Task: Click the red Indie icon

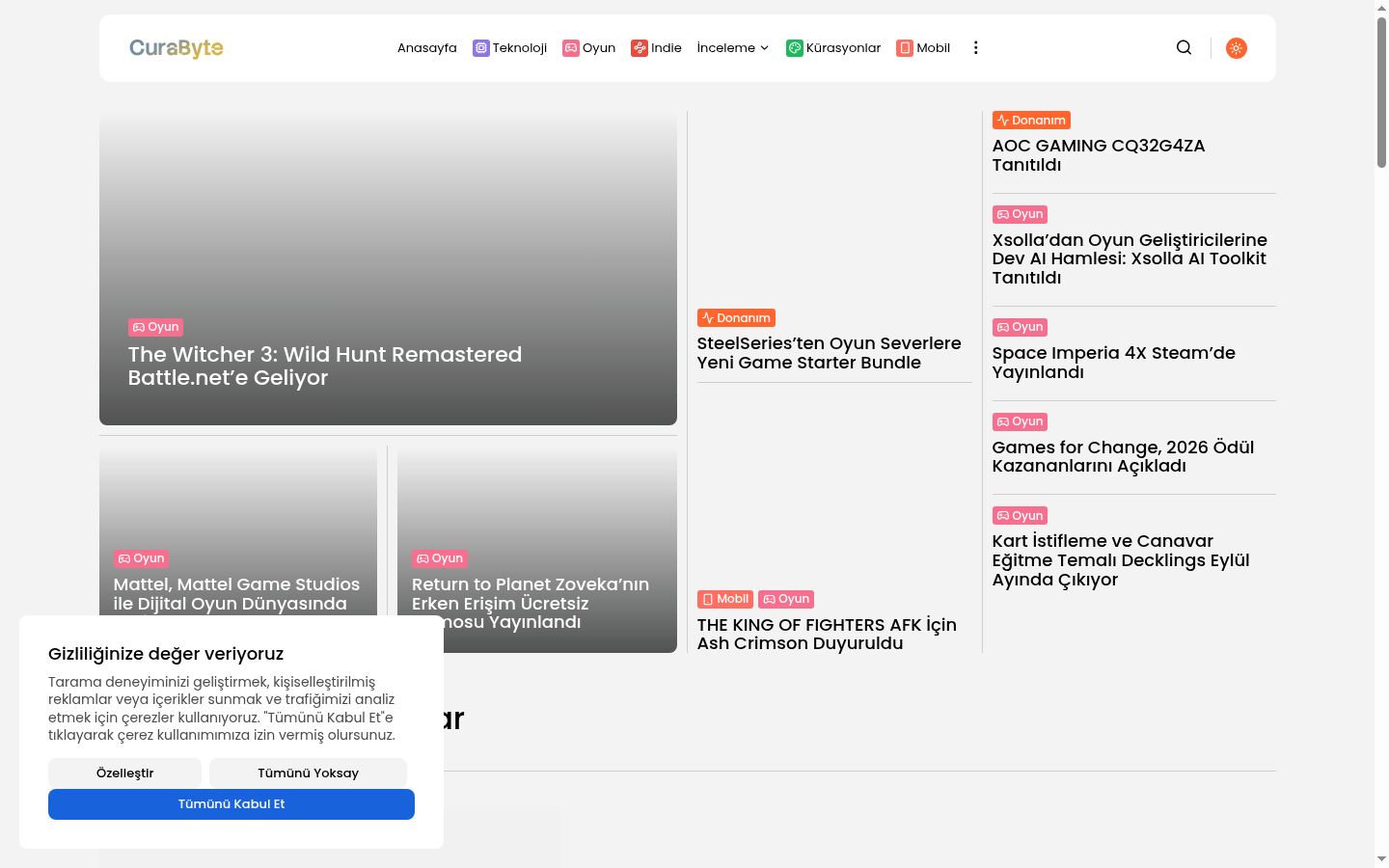Action: (640, 48)
